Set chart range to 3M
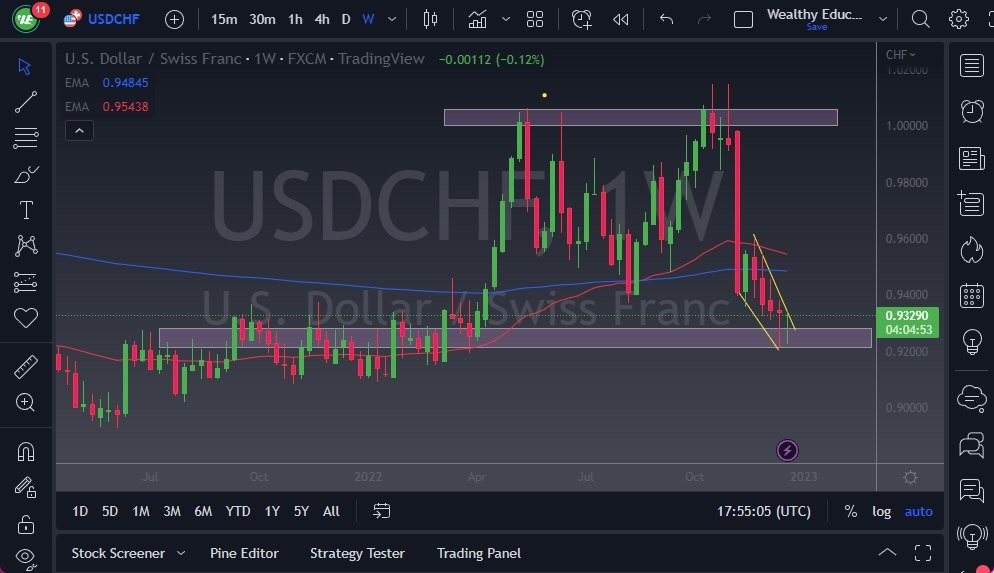Viewport: 994px width, 573px height. click(172, 511)
